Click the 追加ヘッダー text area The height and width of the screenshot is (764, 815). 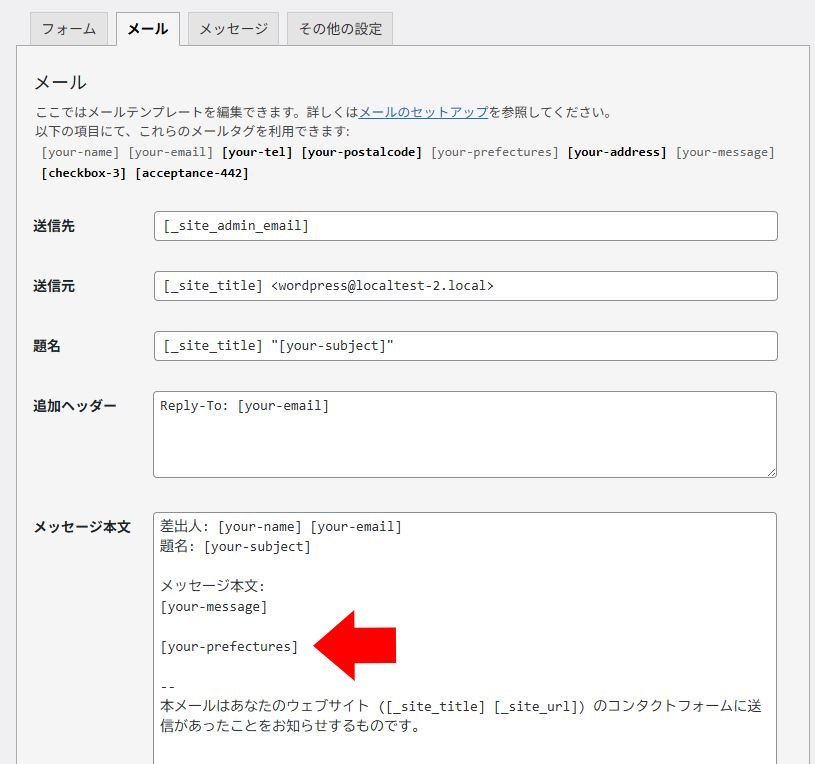click(465, 434)
